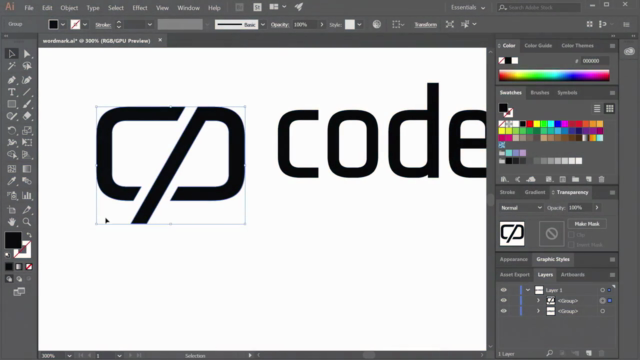The width and height of the screenshot is (640, 360).
Task: Enable the Invert Mask checkbox
Action: click(x=571, y=244)
